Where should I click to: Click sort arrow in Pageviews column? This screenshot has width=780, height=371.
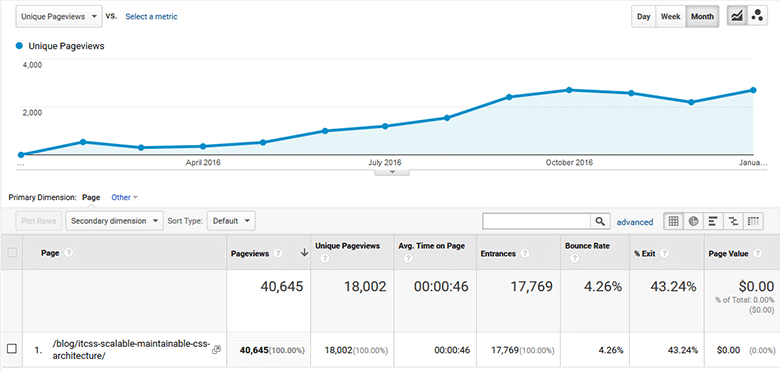304,253
